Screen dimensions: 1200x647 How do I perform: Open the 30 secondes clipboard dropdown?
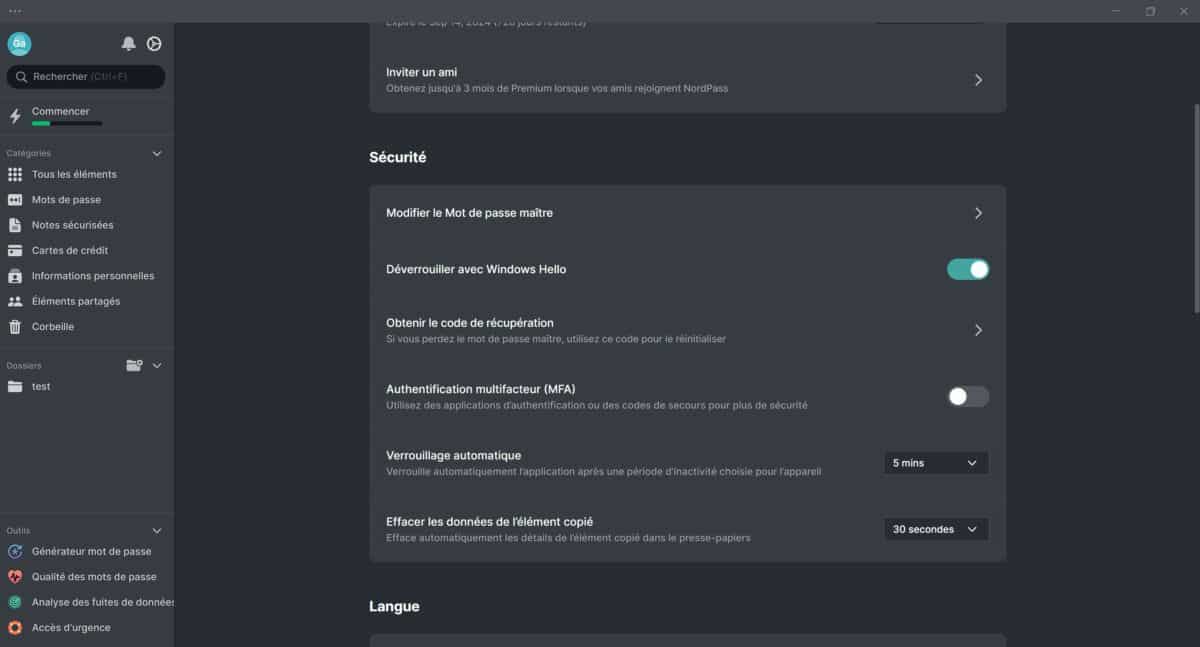coord(936,529)
